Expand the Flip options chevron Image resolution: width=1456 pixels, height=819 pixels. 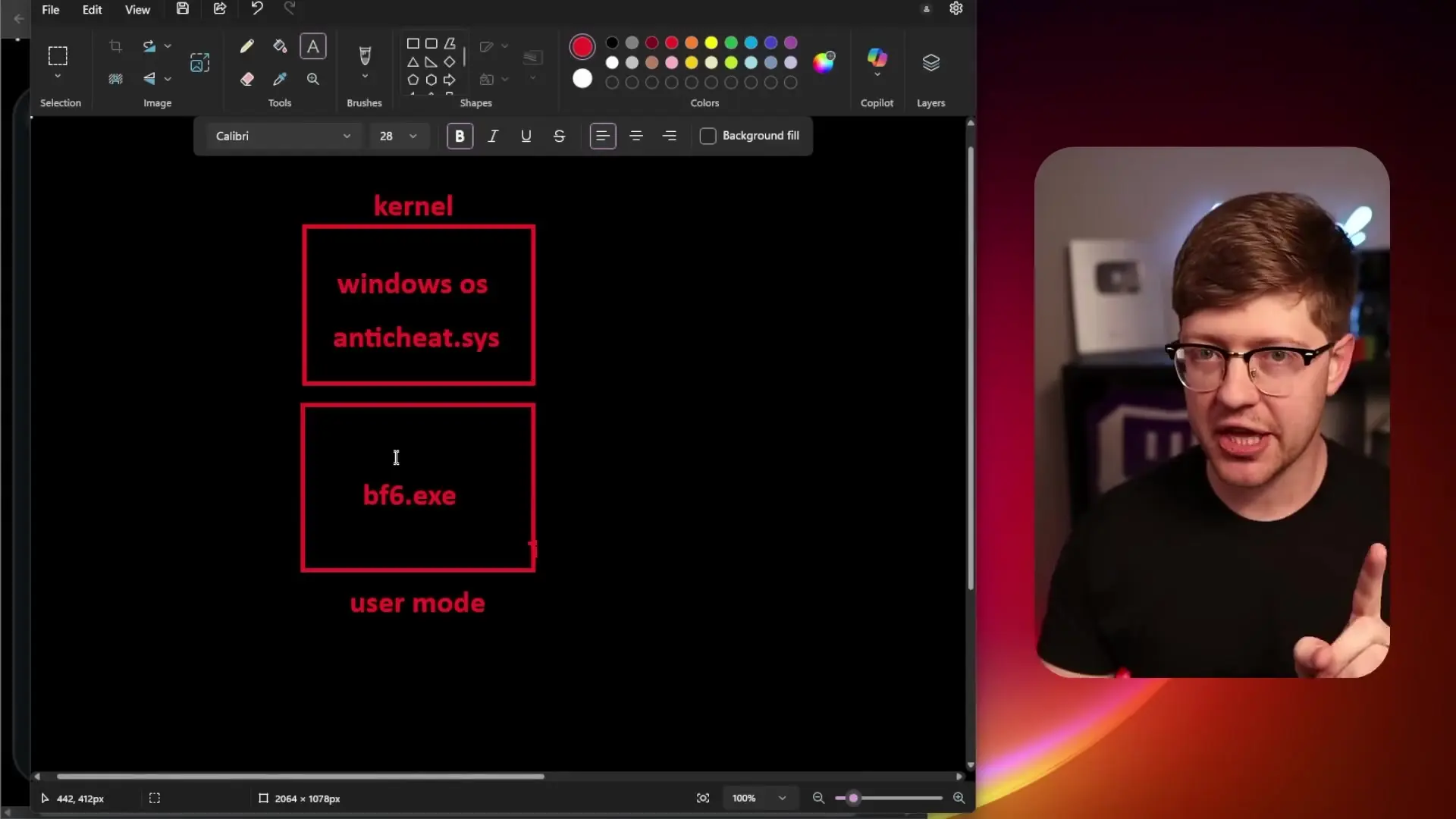click(168, 79)
